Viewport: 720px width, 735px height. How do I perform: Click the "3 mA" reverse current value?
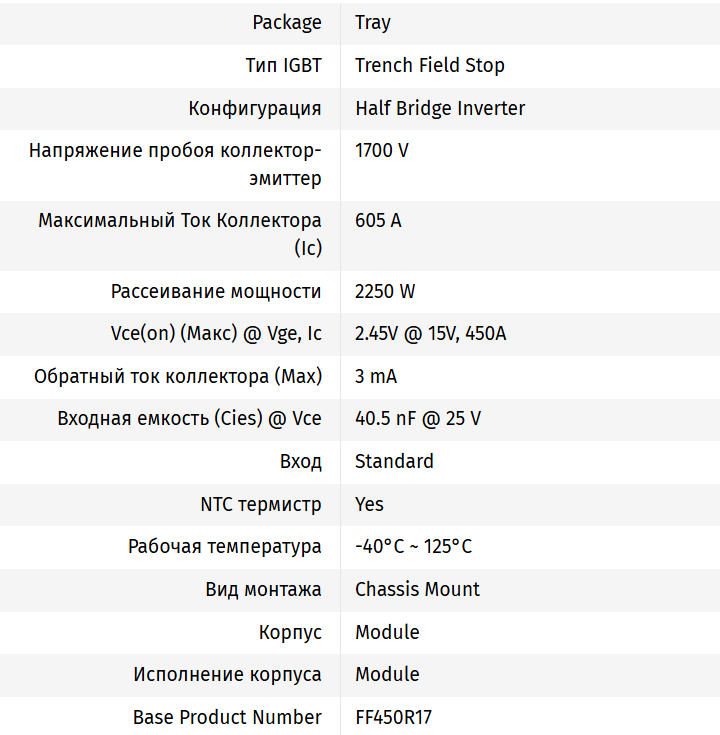376,376
